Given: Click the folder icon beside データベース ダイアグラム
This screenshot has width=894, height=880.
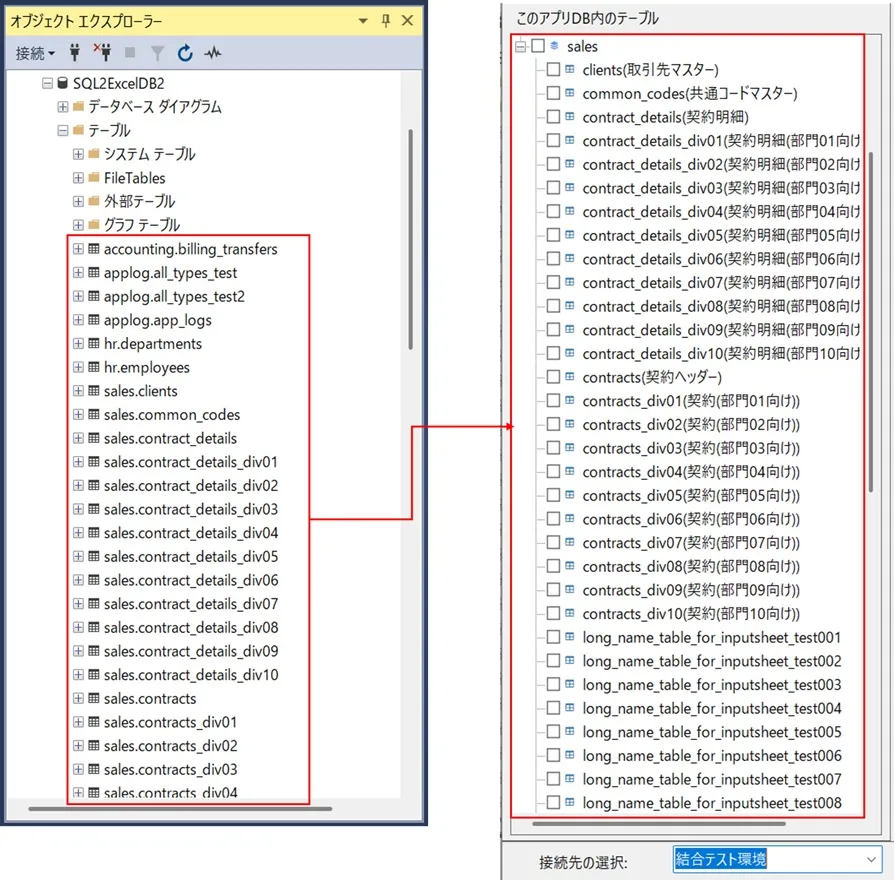Looking at the screenshot, I should click(79, 107).
